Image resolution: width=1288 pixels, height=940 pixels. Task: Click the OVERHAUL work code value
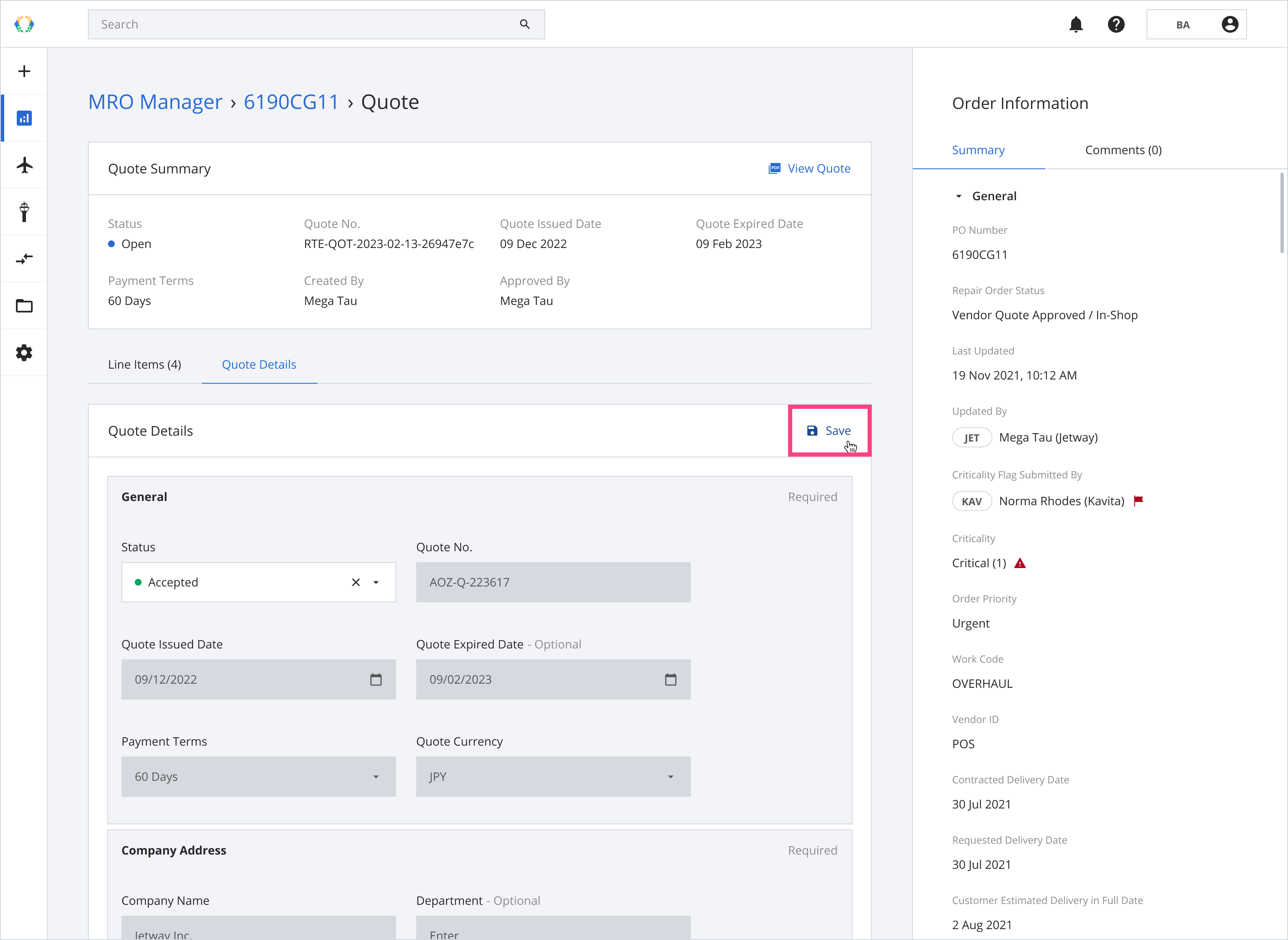click(x=982, y=684)
